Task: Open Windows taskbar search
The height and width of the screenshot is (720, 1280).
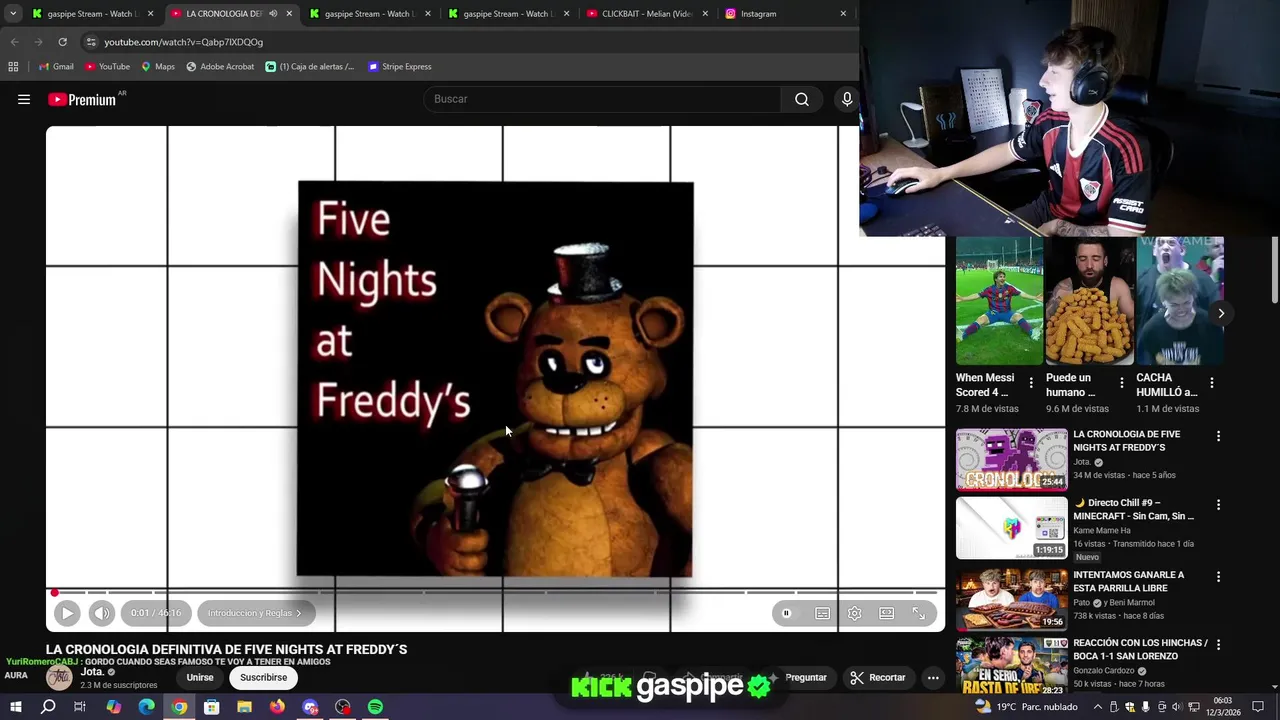Action: [48, 707]
